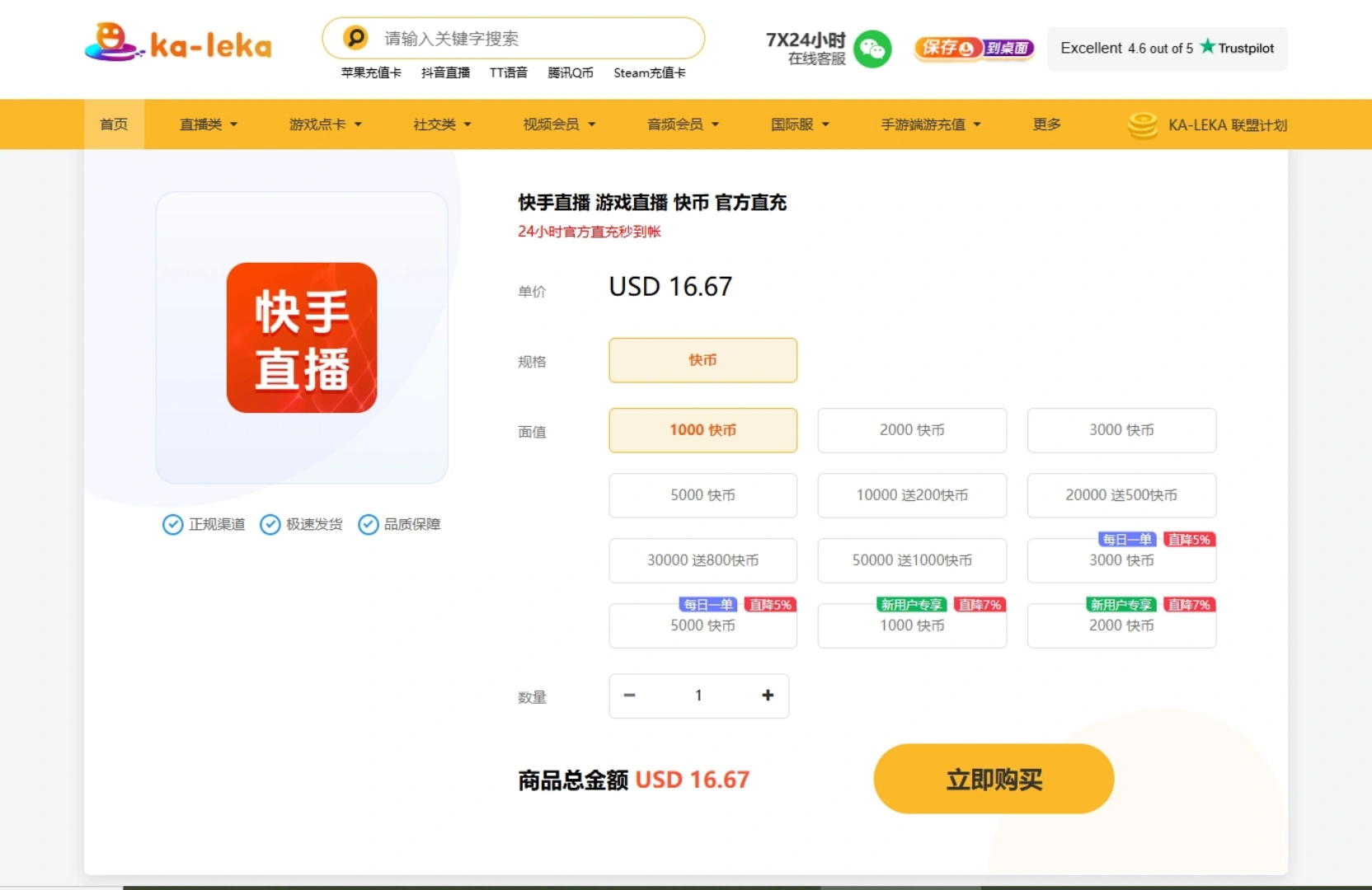
Task: Click the 快手直播 product image
Action: tap(302, 338)
